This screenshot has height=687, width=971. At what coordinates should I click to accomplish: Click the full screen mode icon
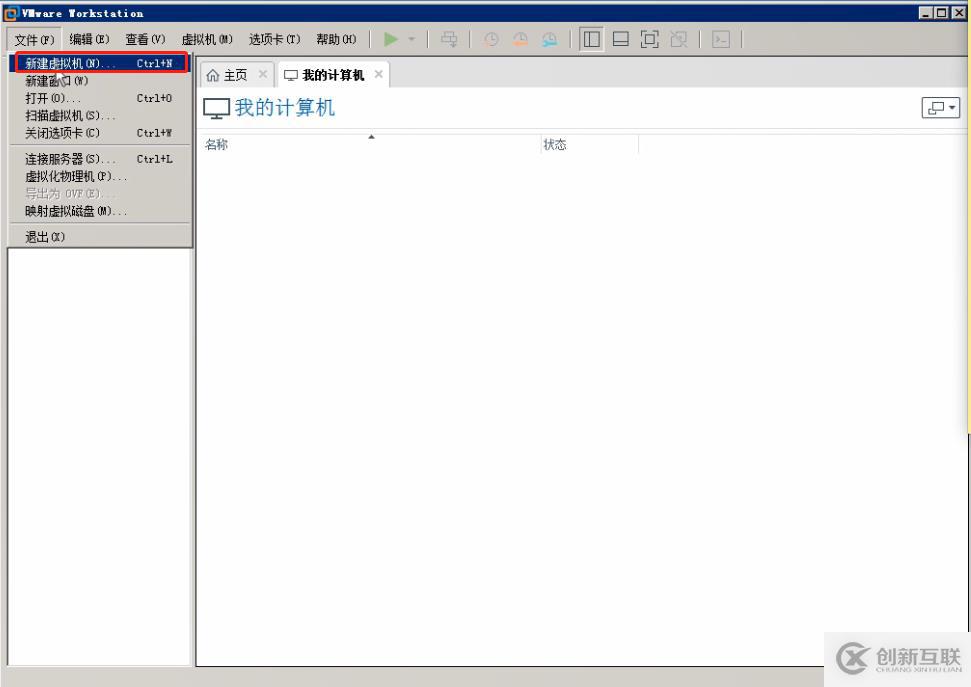point(650,40)
